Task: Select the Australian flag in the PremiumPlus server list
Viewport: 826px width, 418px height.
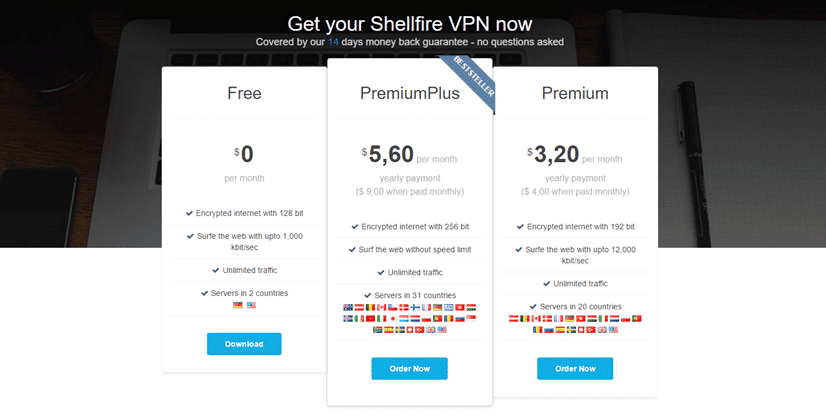Action: tap(348, 307)
